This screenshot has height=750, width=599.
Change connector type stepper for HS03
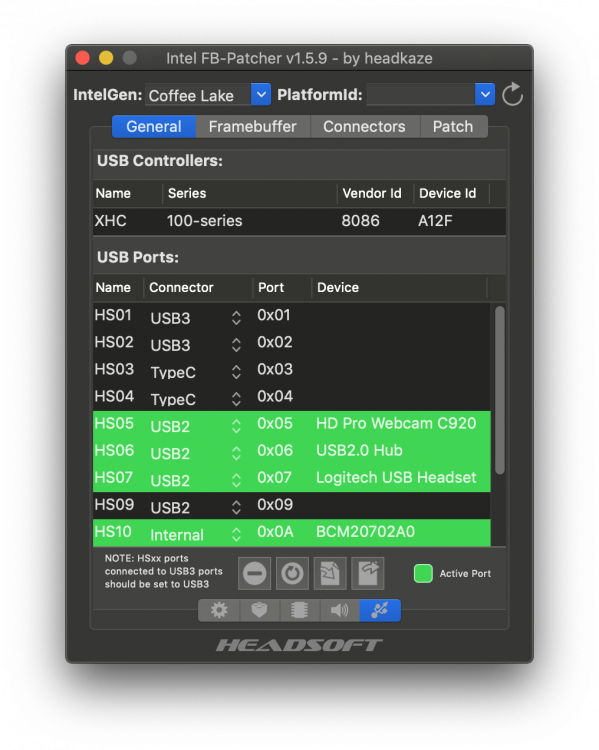pos(236,372)
